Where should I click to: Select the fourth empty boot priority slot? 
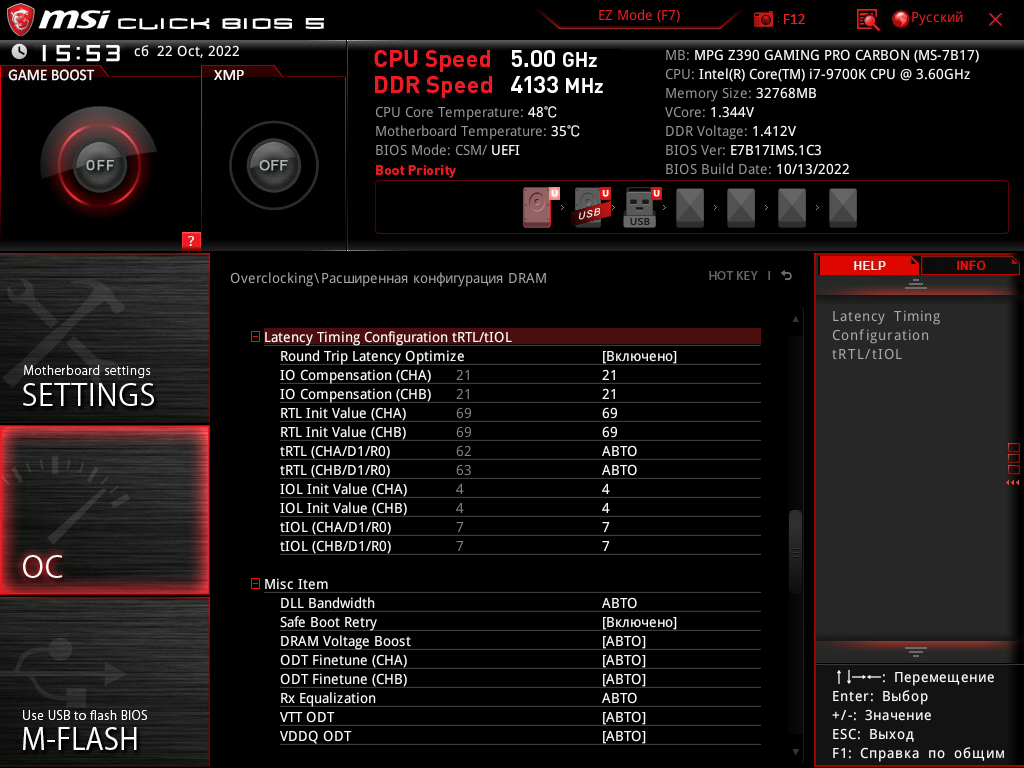point(690,208)
